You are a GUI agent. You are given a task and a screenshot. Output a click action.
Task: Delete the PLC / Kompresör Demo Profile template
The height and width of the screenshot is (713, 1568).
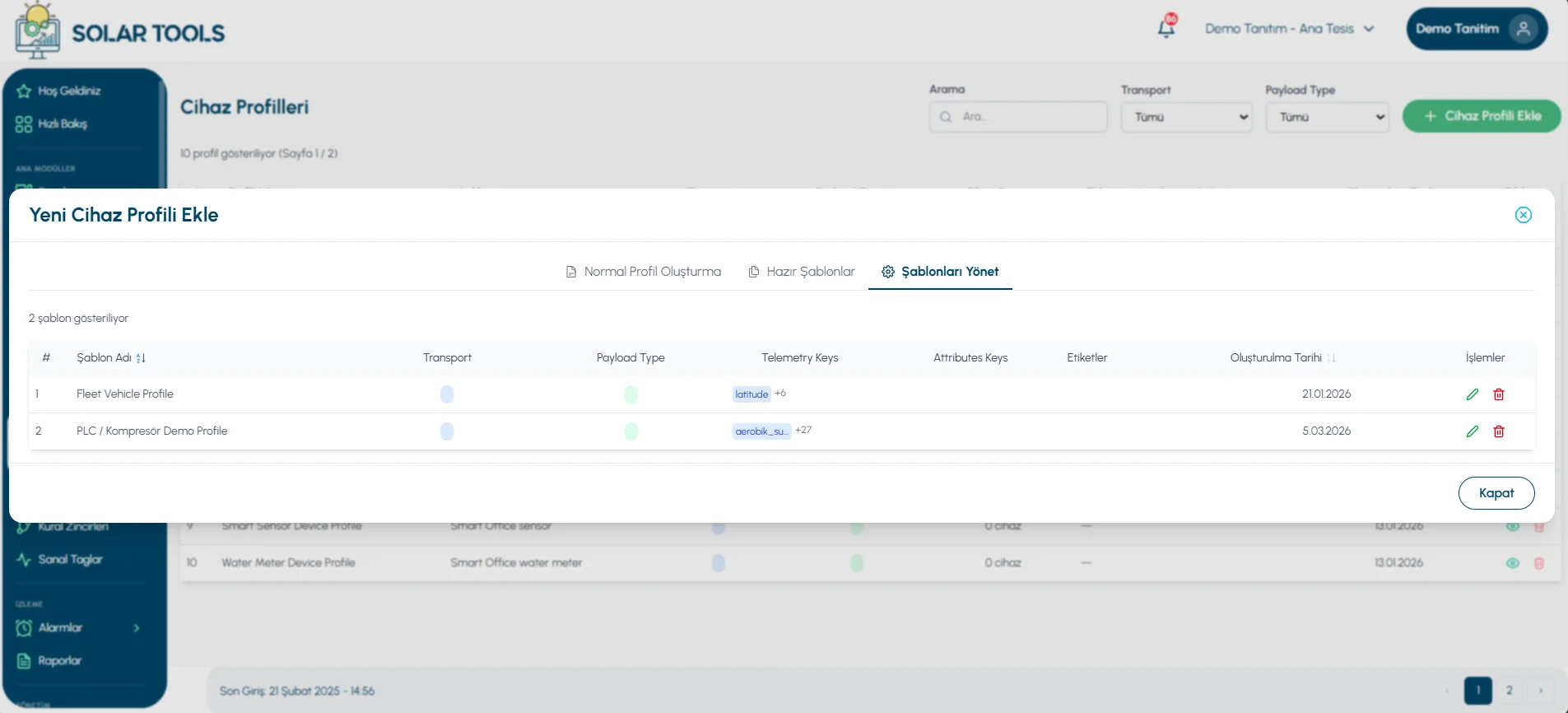click(1499, 431)
